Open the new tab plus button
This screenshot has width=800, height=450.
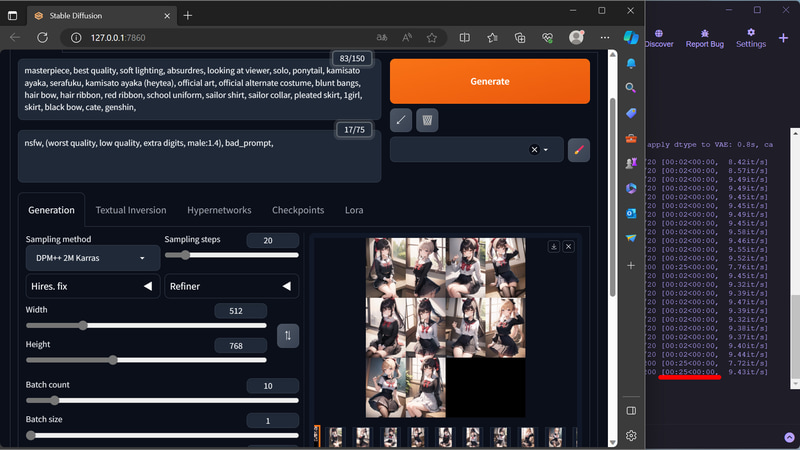pos(188,15)
